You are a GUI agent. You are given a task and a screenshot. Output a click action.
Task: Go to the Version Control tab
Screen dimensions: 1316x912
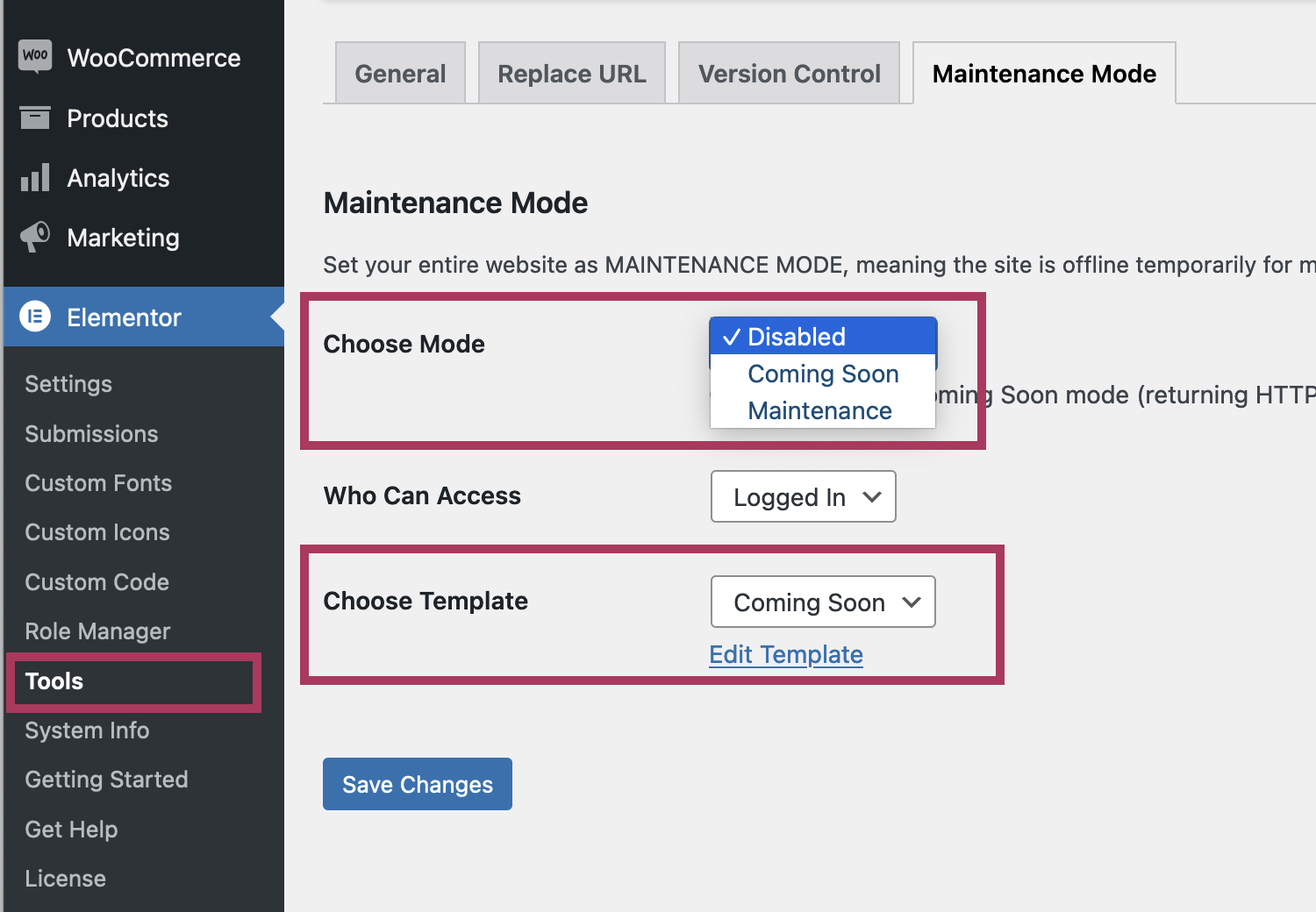click(x=789, y=74)
